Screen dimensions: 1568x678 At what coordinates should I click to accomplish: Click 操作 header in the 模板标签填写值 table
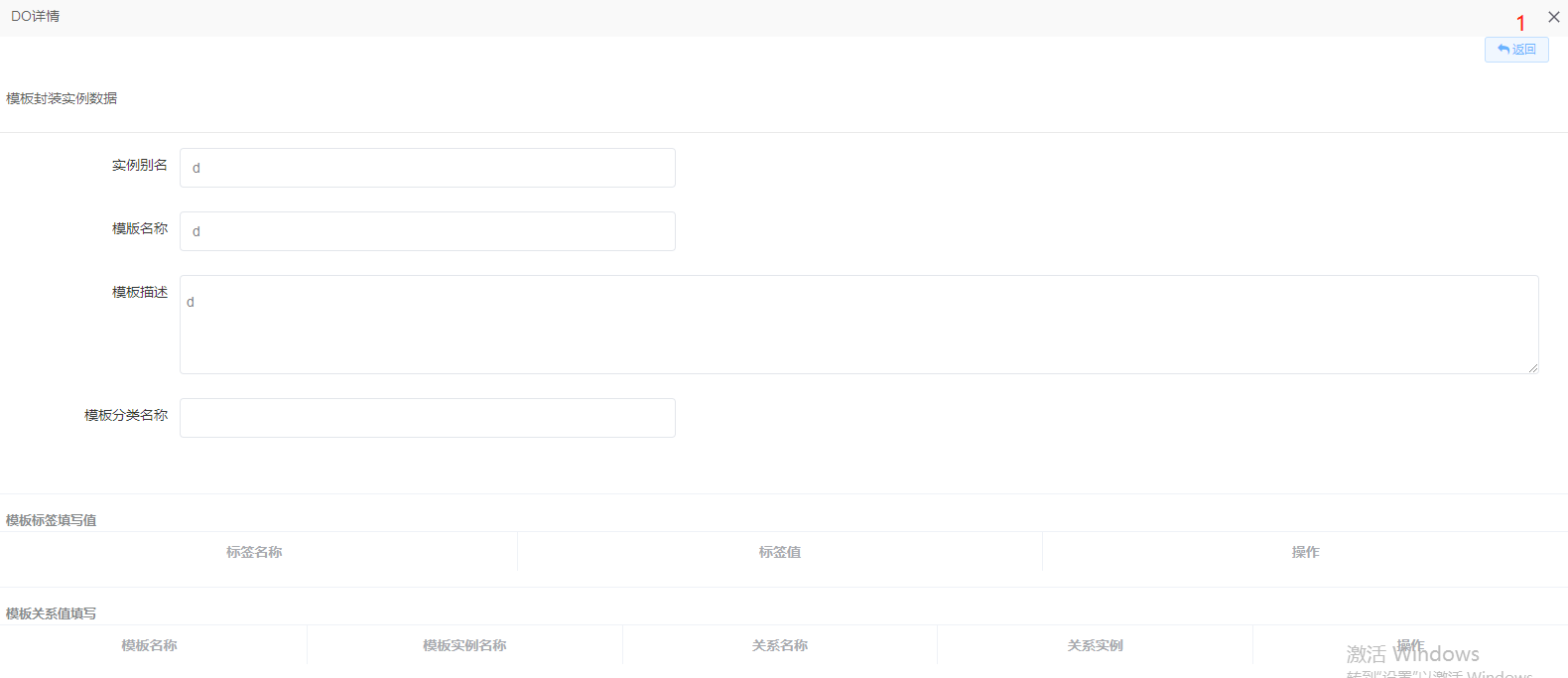coord(1305,552)
